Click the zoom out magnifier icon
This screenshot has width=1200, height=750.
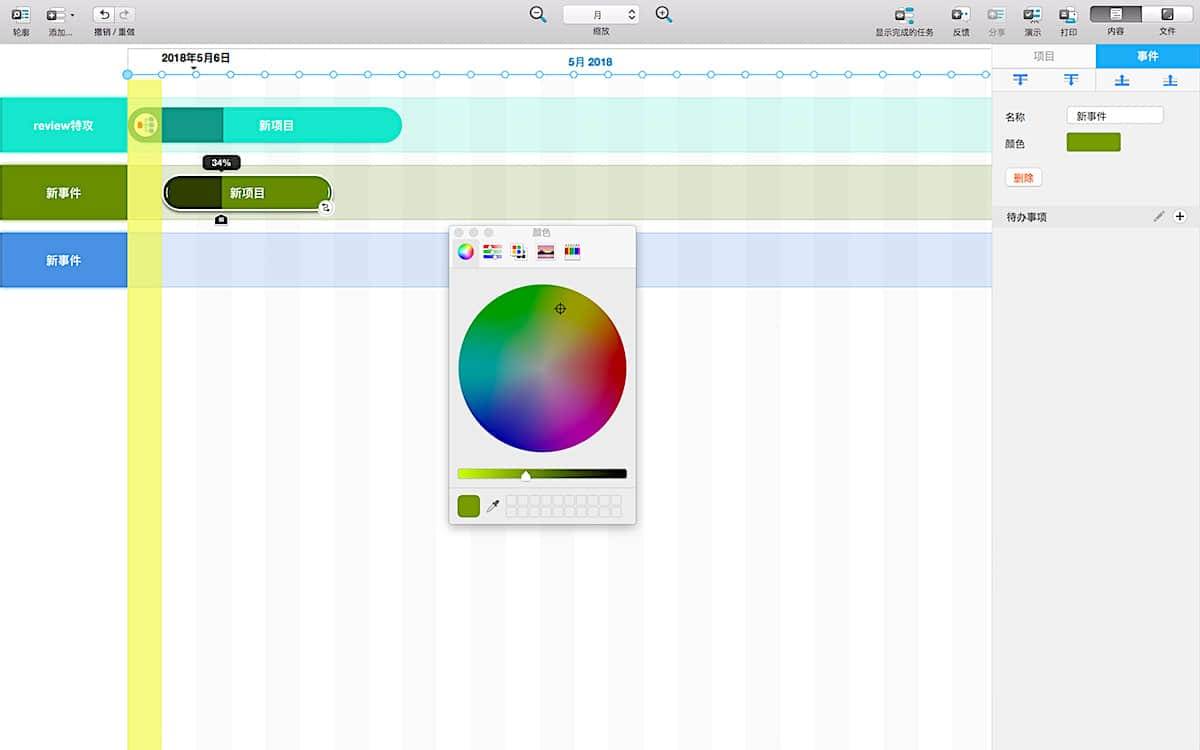point(538,14)
